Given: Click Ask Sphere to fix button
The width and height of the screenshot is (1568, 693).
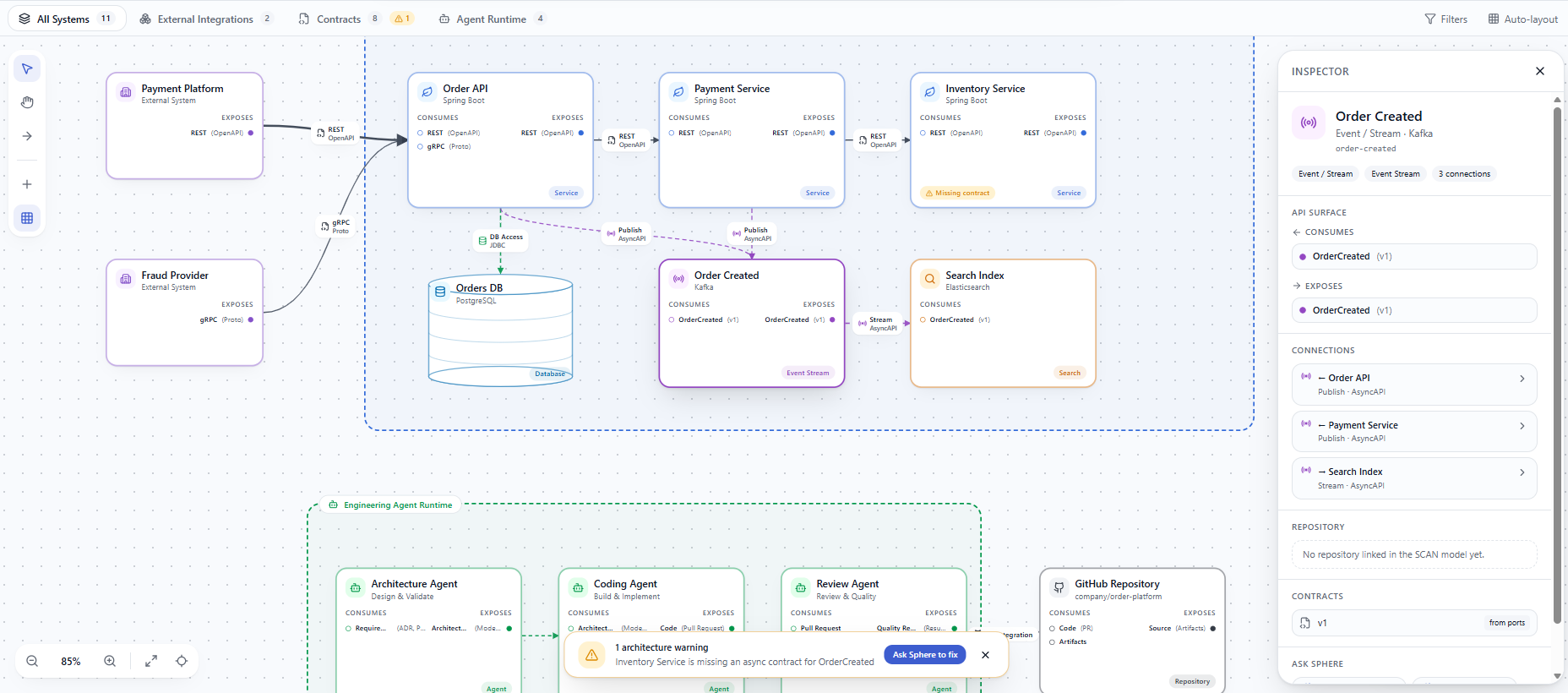Looking at the screenshot, I should pos(925,655).
